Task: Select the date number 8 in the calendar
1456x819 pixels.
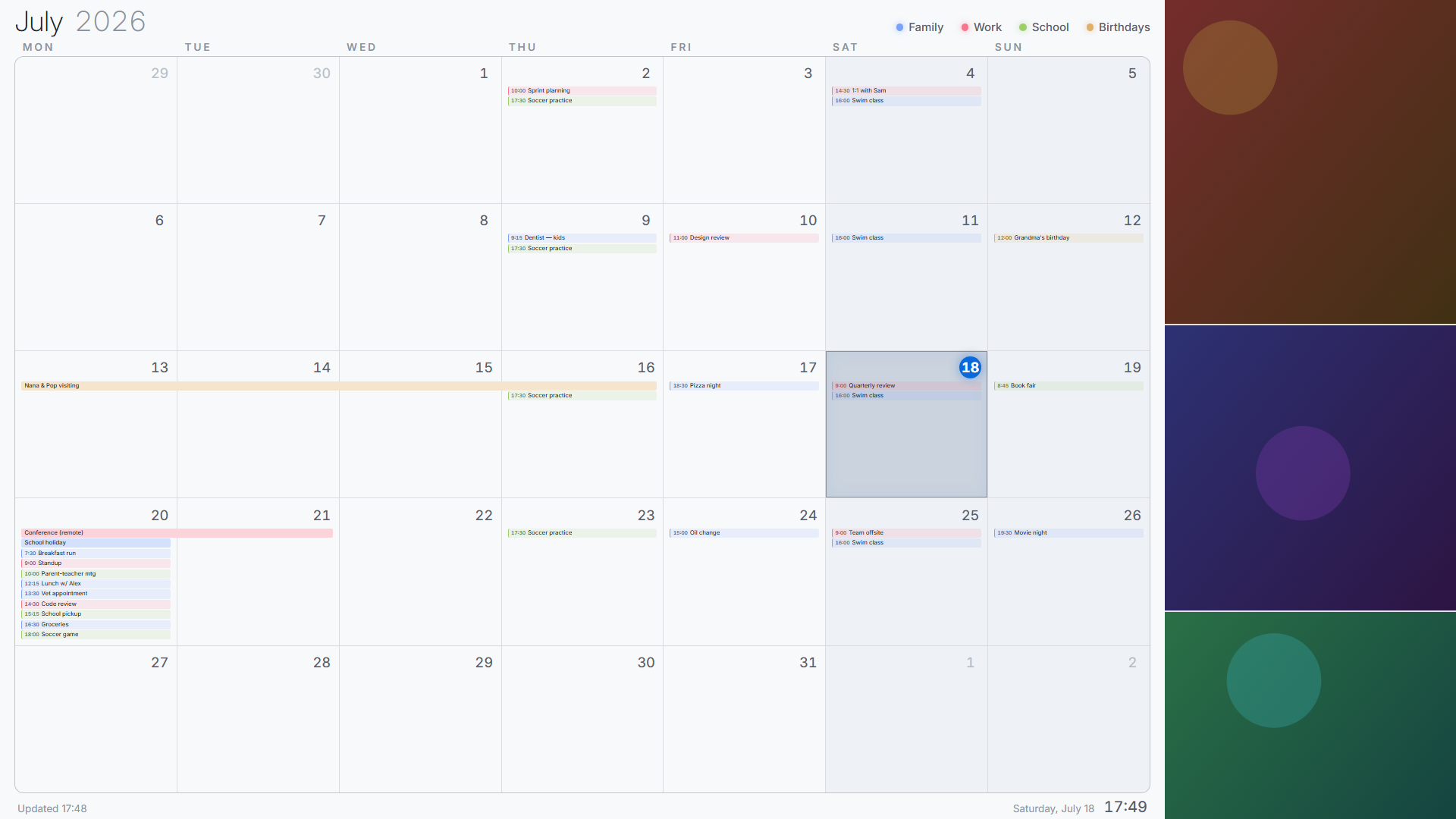Action: pos(484,221)
